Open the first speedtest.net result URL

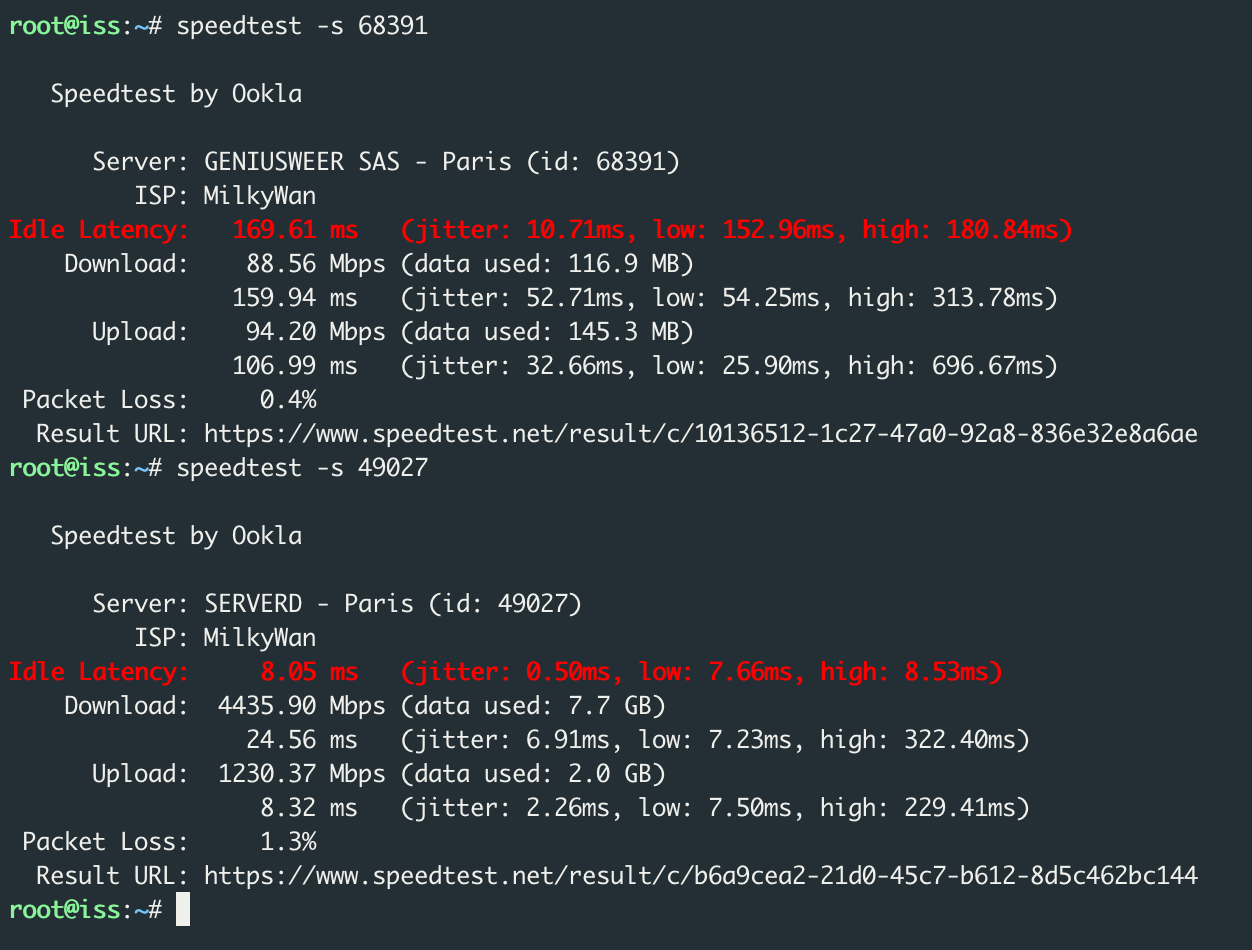click(x=700, y=434)
